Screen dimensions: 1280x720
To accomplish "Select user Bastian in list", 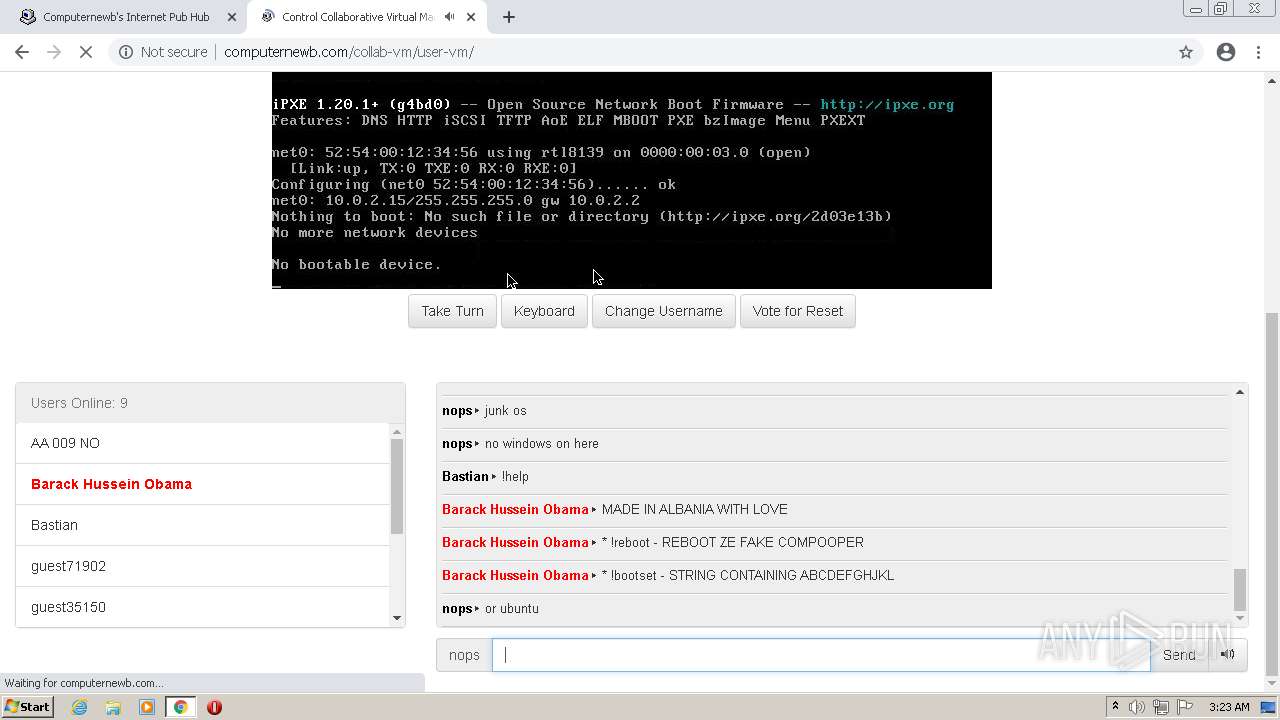I will tap(203, 525).
